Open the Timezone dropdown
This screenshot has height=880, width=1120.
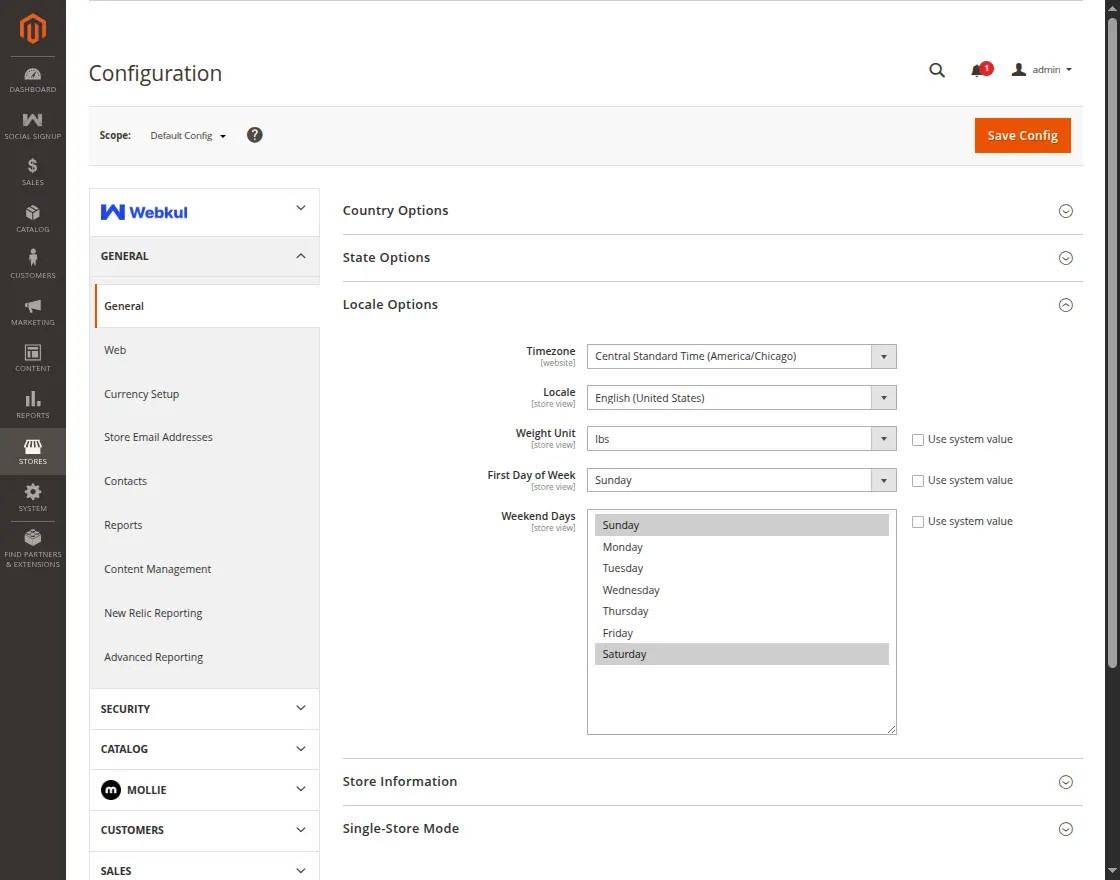[741, 356]
